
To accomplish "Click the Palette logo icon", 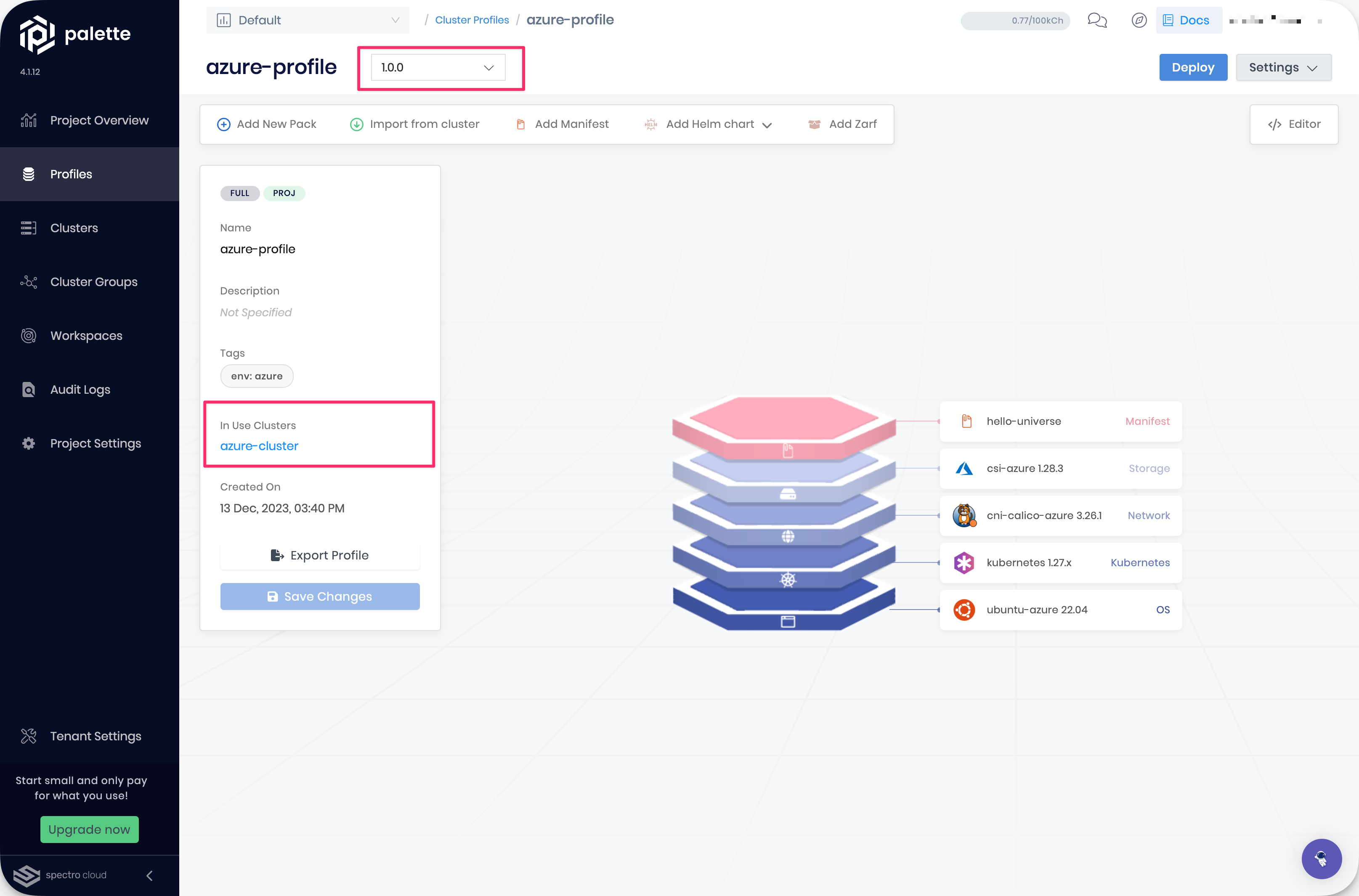I will (x=37, y=34).
